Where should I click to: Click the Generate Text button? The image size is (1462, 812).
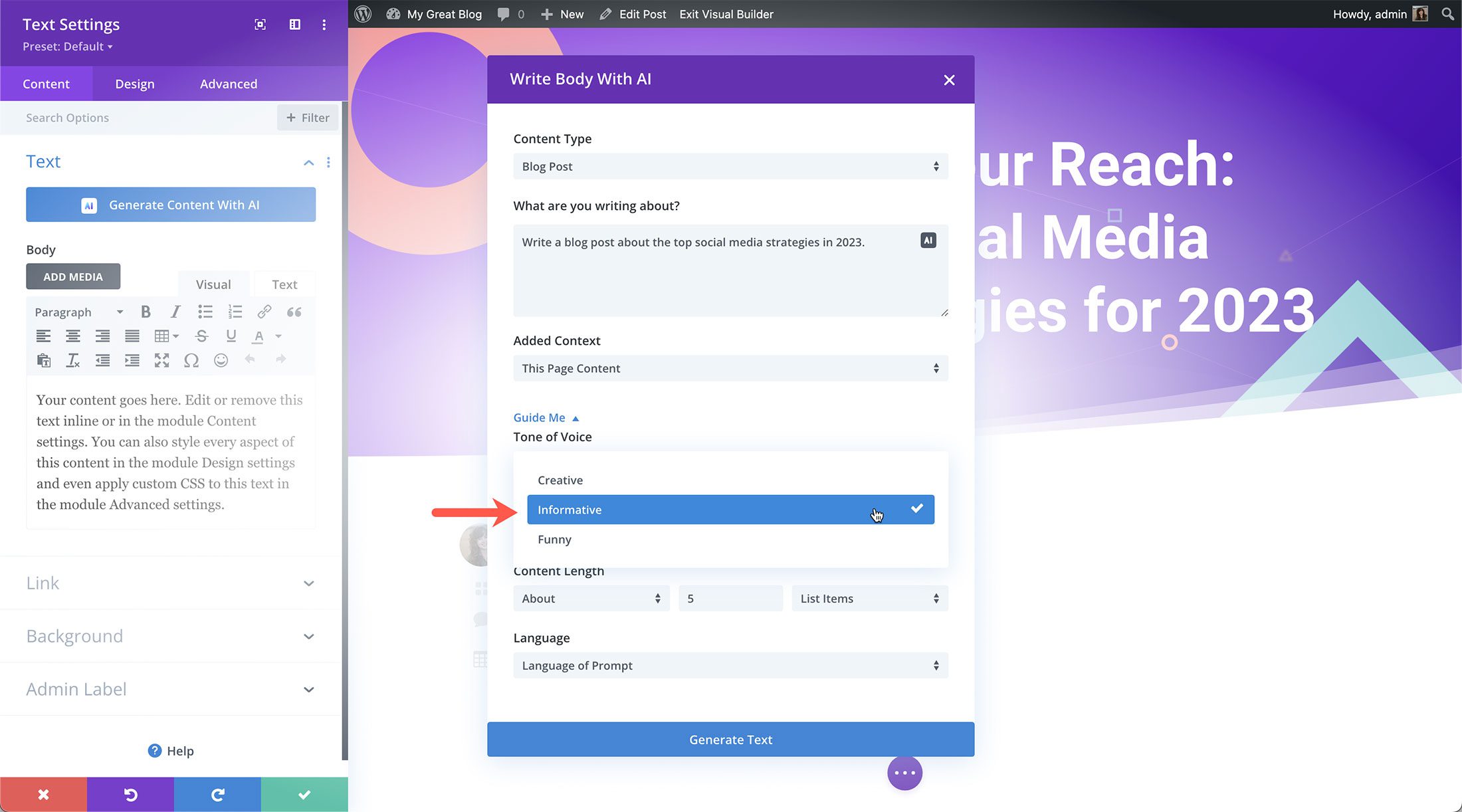730,739
